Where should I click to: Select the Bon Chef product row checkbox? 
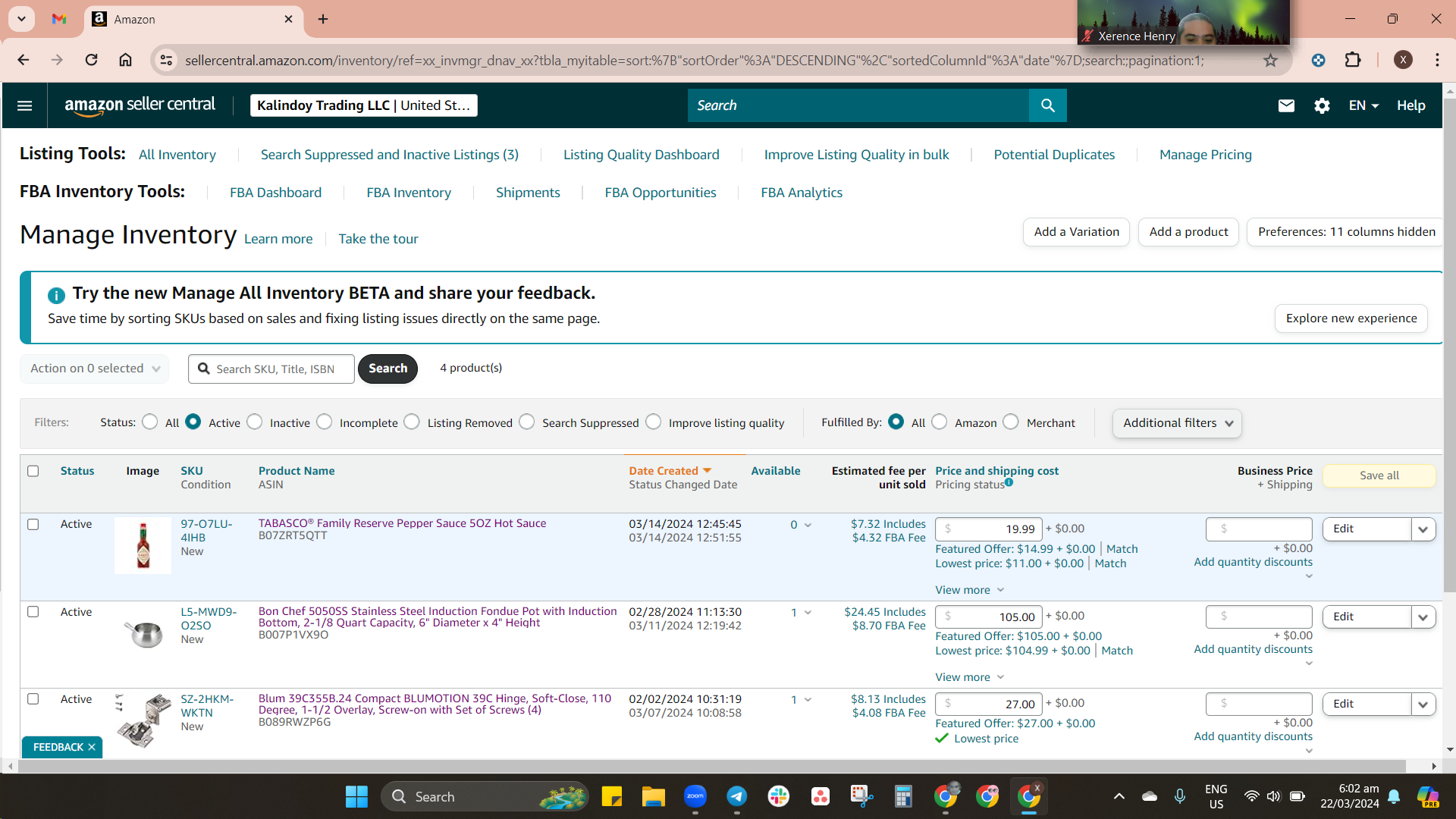33,611
